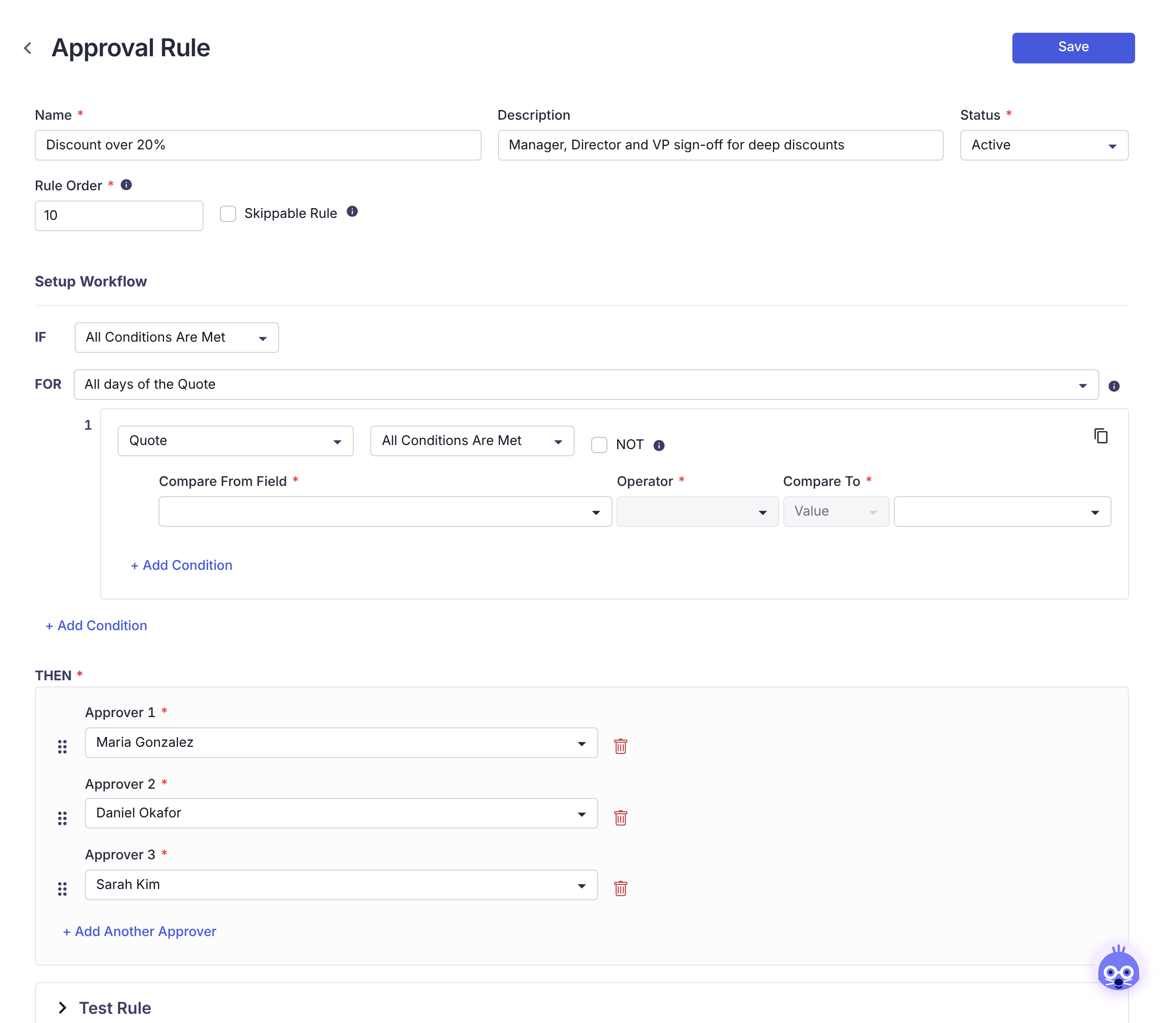Viewport: 1176px width, 1023px height.
Task: Open the empty Compare To value dropdown
Action: click(x=1003, y=511)
